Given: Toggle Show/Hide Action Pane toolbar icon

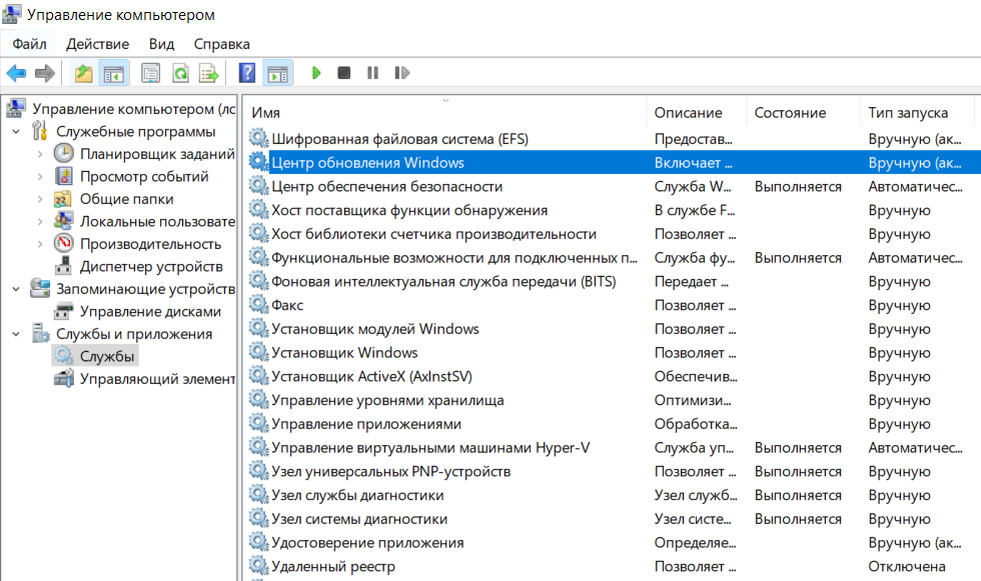Looking at the screenshot, I should click(x=278, y=73).
